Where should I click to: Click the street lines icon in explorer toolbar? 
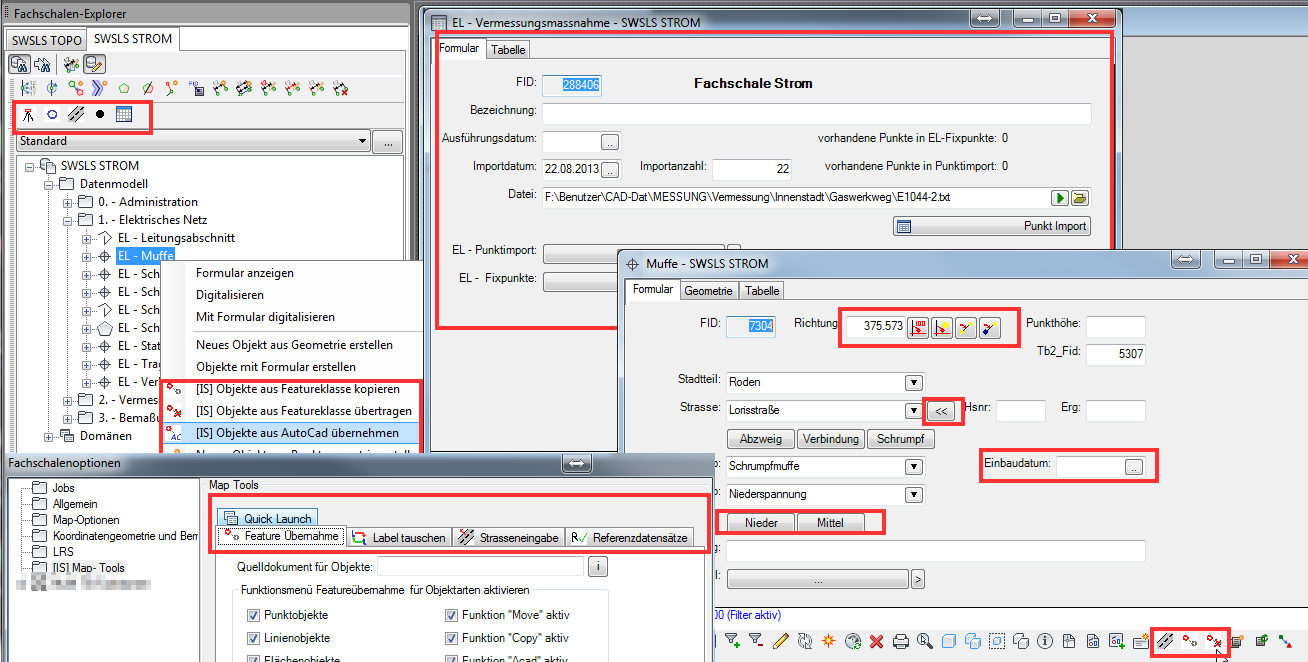[x=76, y=115]
